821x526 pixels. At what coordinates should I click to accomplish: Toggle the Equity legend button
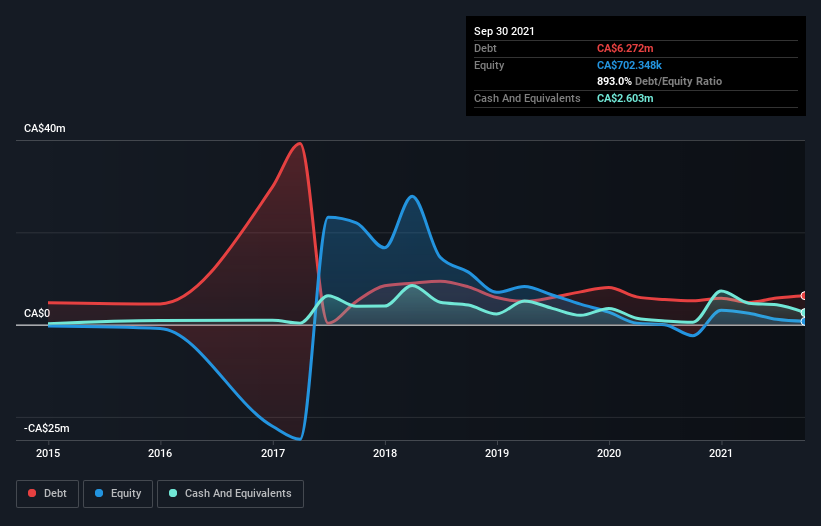[118, 494]
